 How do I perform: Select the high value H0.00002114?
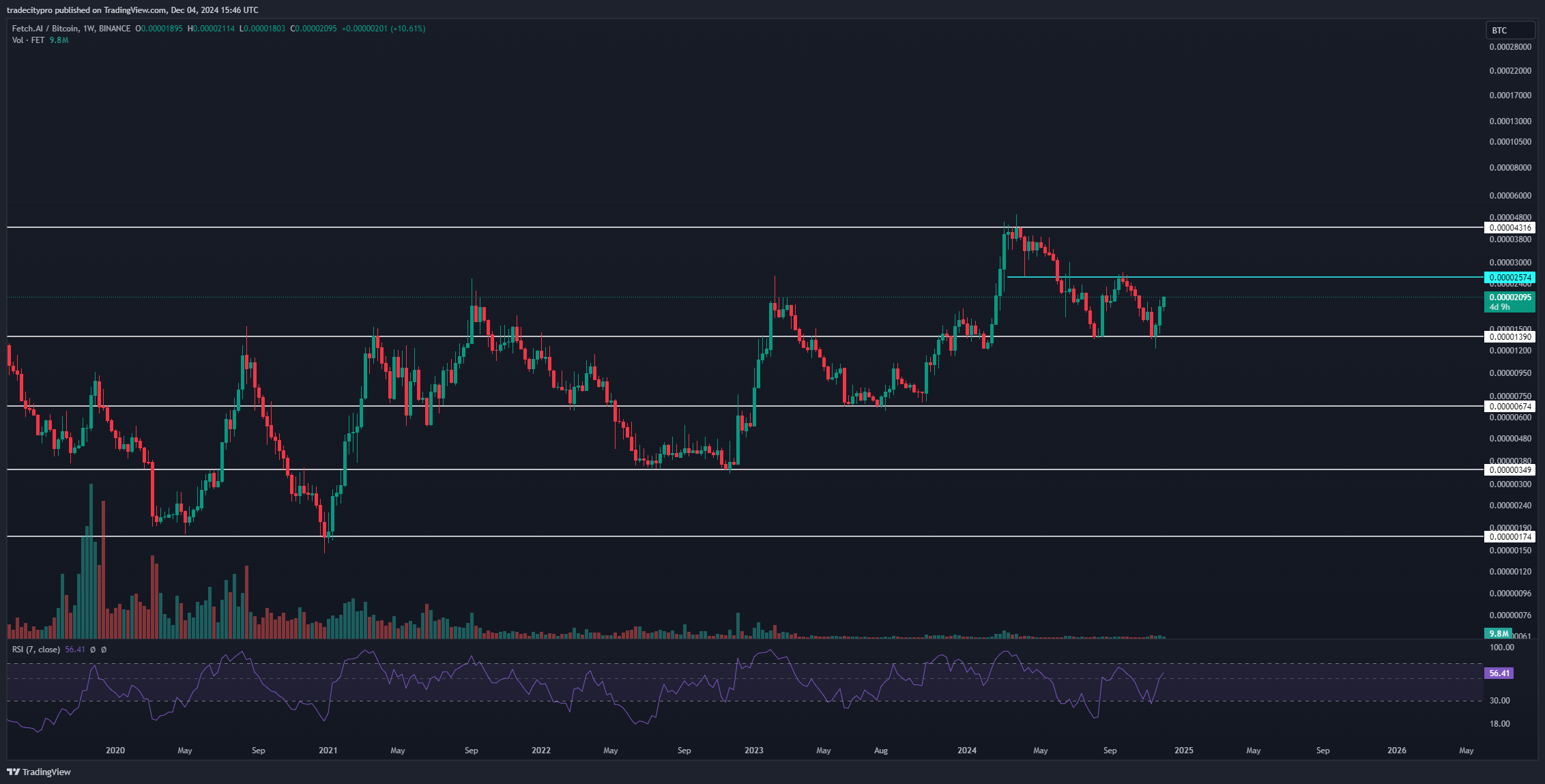(211, 29)
